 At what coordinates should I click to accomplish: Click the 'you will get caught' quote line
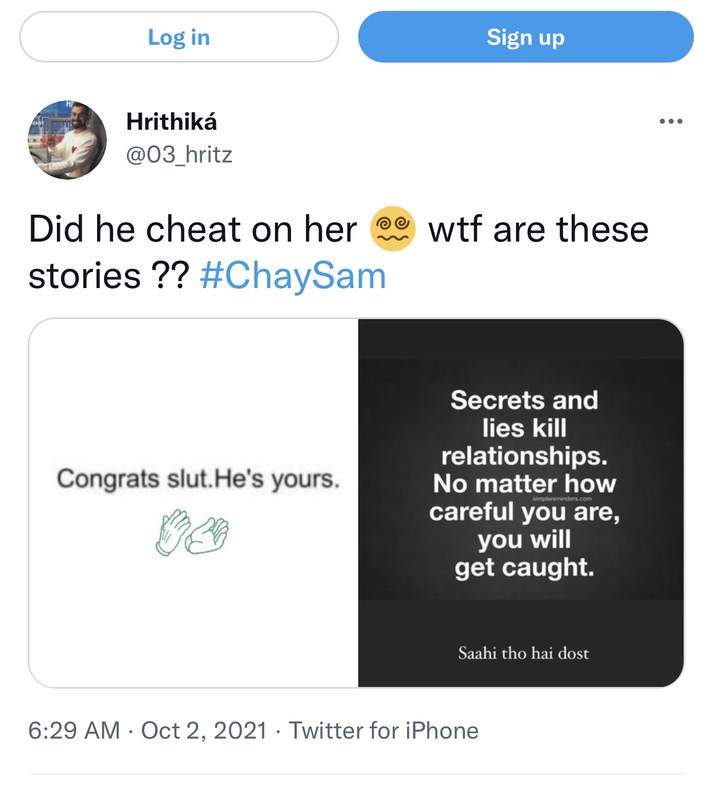[524, 554]
